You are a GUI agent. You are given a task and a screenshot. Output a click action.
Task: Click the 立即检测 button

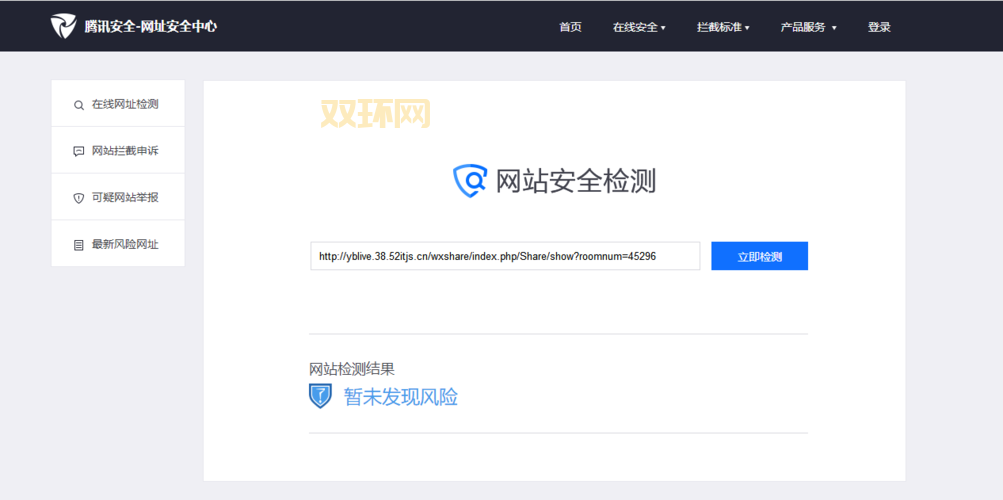tap(759, 256)
